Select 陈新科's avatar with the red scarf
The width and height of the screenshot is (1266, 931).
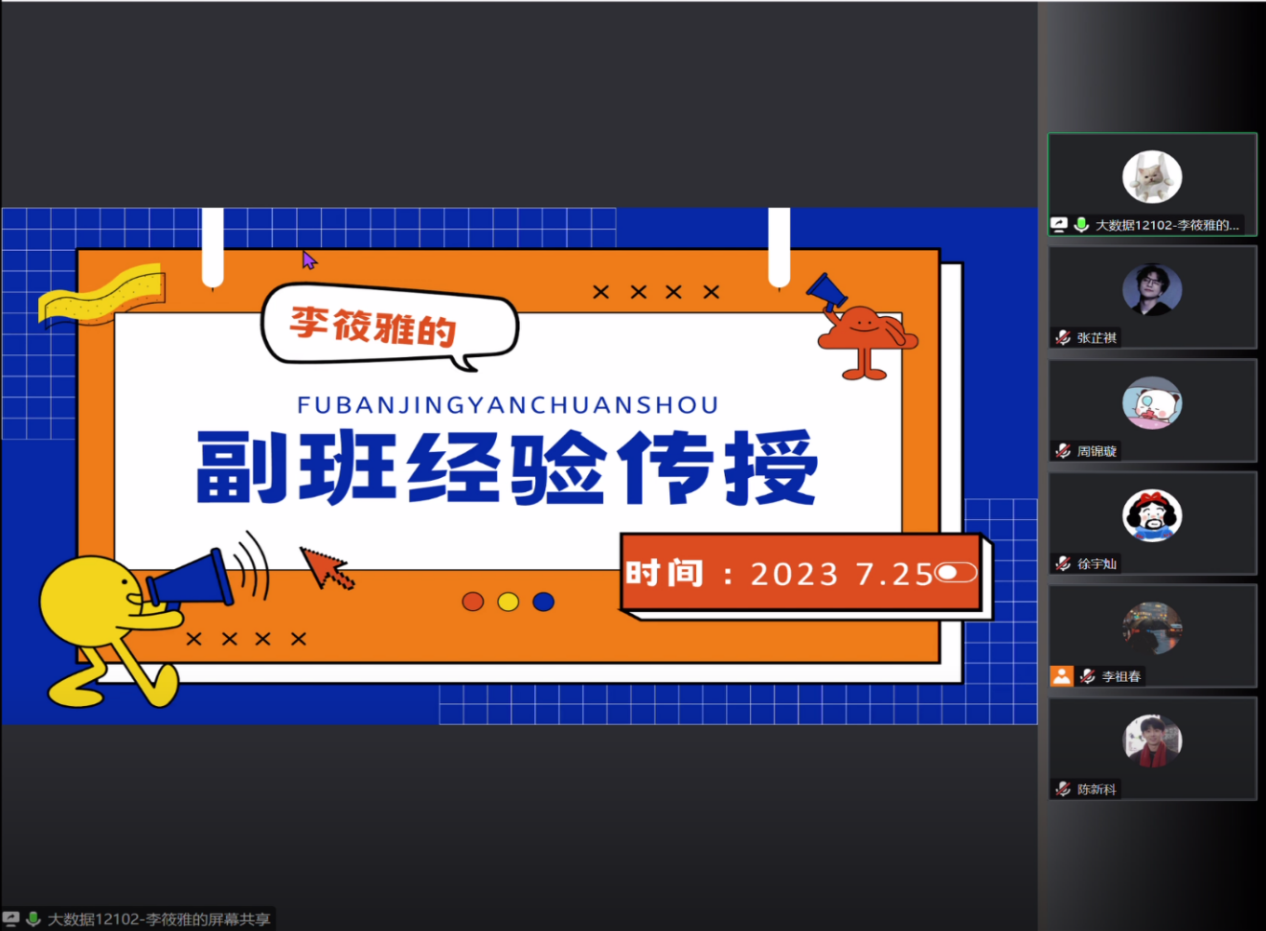(1152, 741)
